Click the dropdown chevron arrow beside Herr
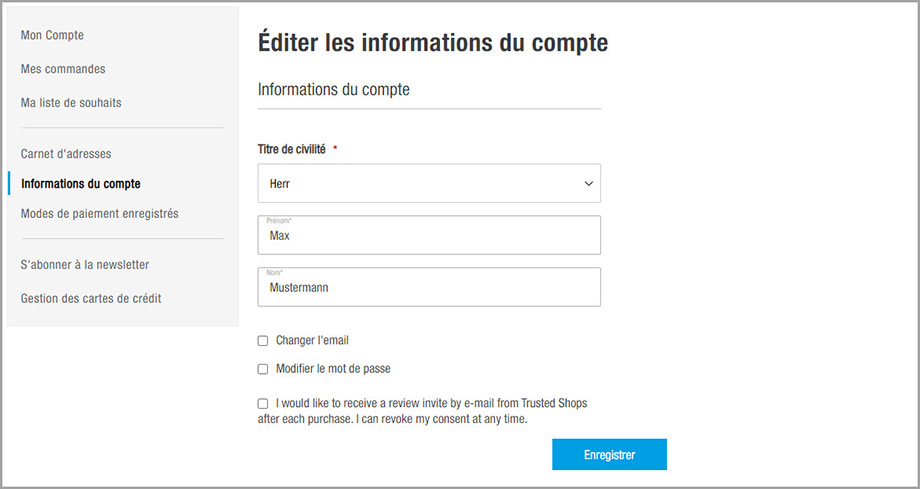Screen dimensions: 920x489 (587, 184)
